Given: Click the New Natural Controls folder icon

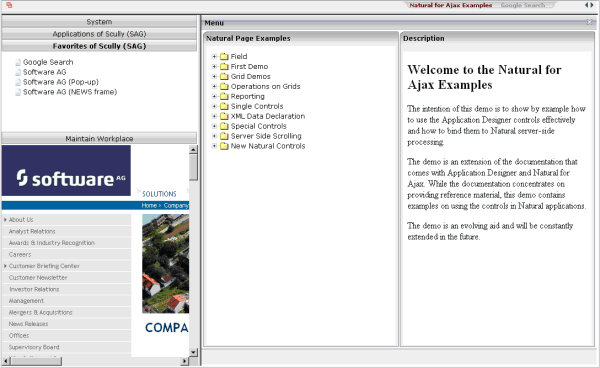Looking at the screenshot, I should [x=224, y=146].
